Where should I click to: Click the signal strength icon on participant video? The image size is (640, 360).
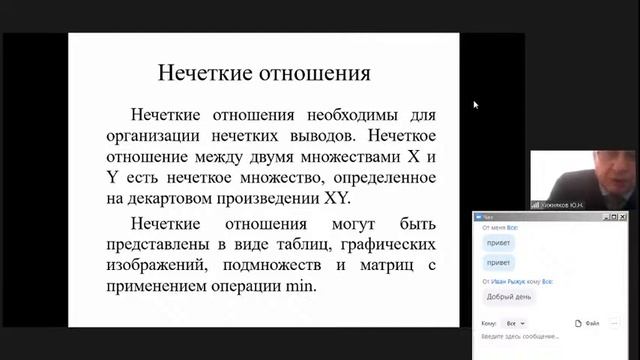(535, 205)
